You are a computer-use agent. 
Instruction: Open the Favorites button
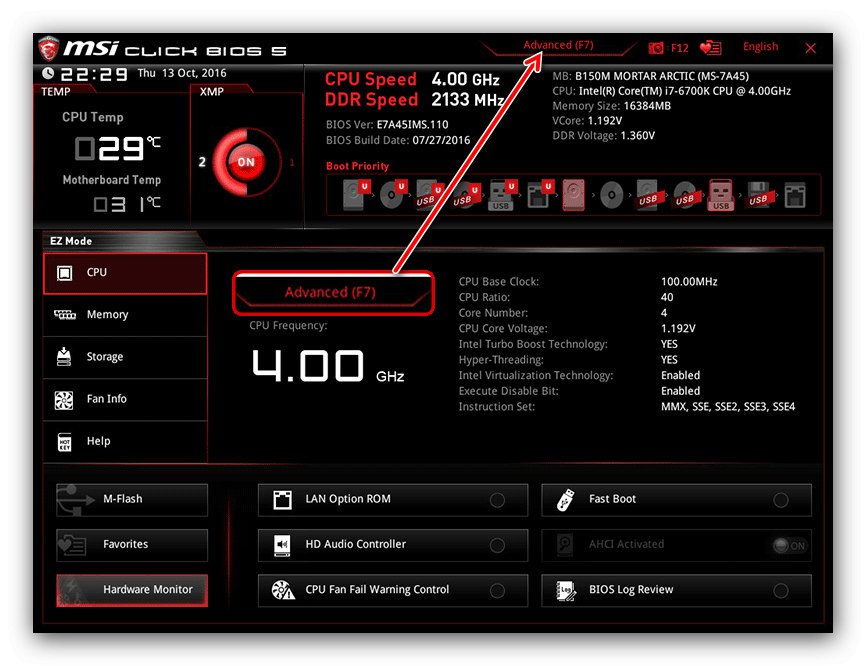click(x=132, y=545)
